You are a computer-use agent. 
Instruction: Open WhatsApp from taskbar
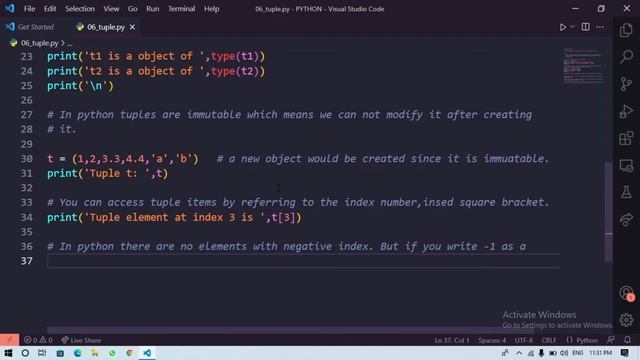click(112, 353)
